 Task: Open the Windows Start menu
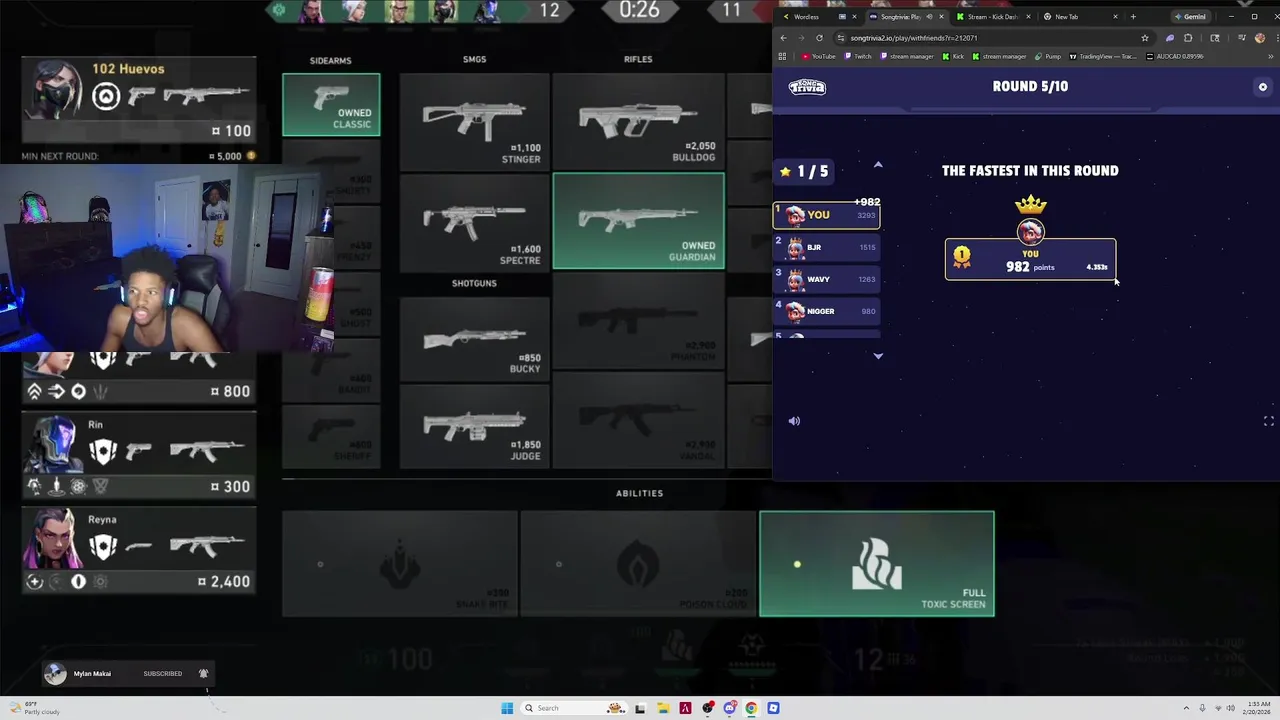(x=507, y=708)
